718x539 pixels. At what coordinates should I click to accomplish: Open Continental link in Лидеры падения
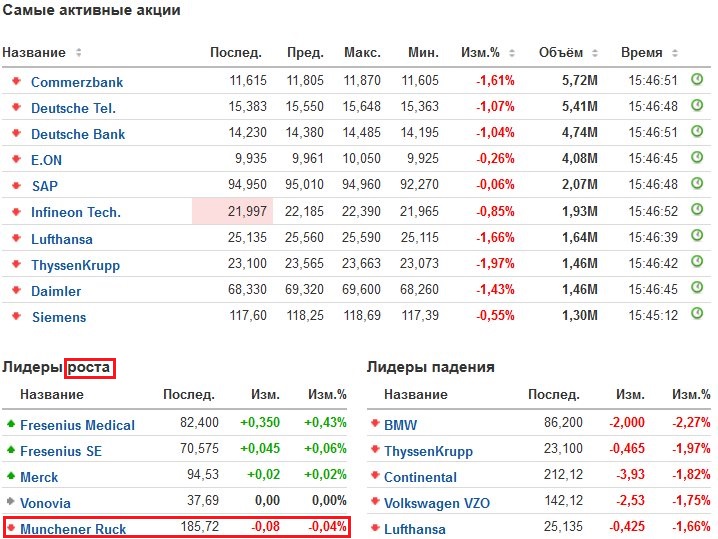pyautogui.click(x=420, y=477)
